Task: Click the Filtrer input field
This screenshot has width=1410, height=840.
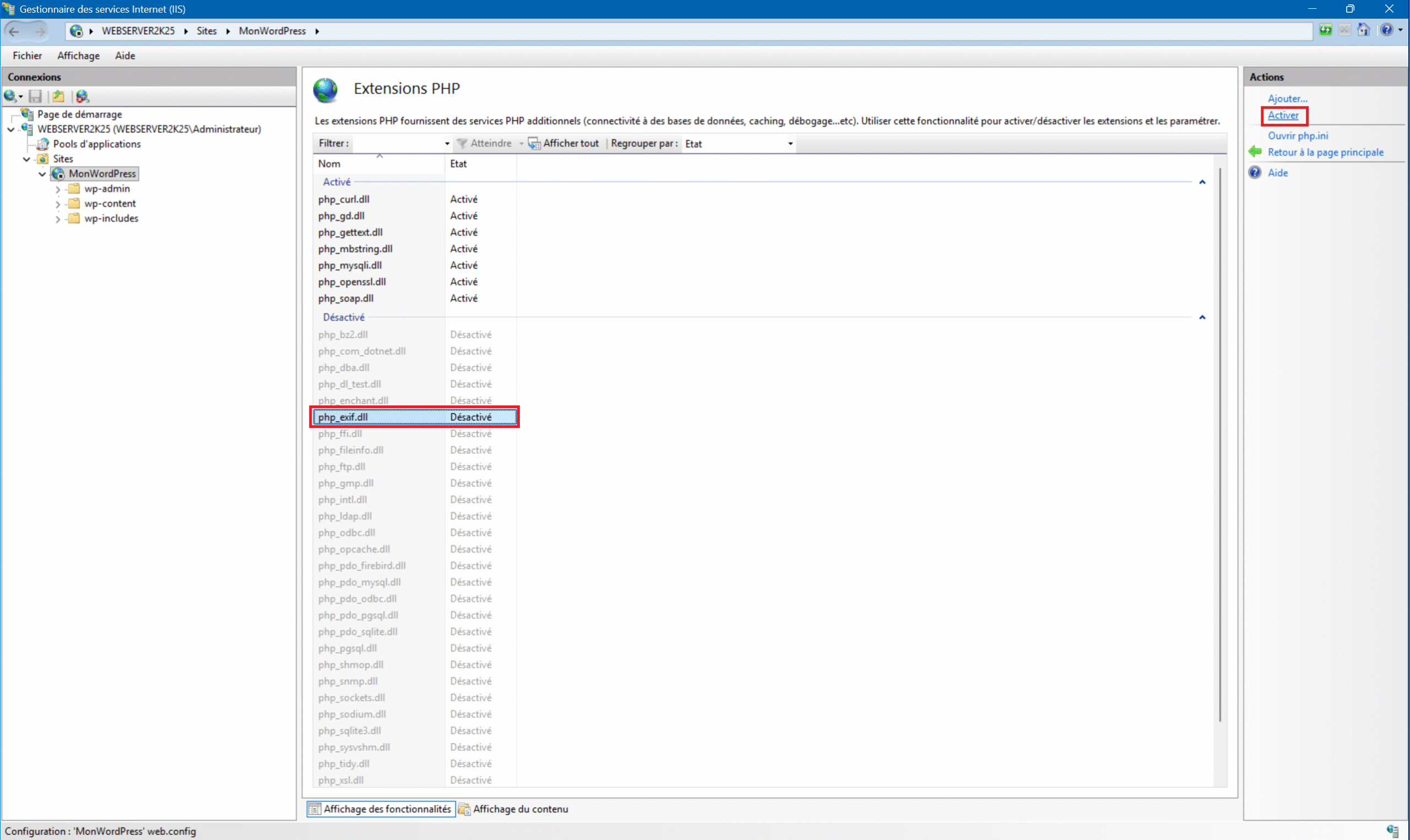Action: pyautogui.click(x=398, y=144)
